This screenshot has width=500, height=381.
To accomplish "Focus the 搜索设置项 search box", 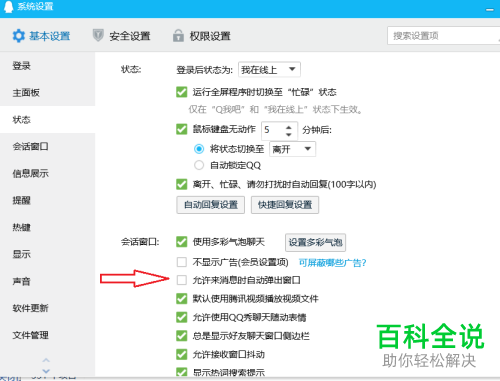I will tap(443, 36).
